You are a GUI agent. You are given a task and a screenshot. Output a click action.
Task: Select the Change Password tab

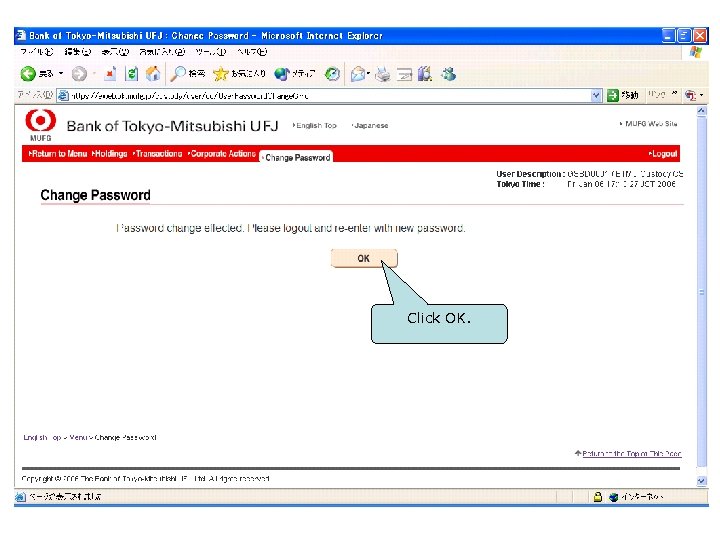coord(296,157)
